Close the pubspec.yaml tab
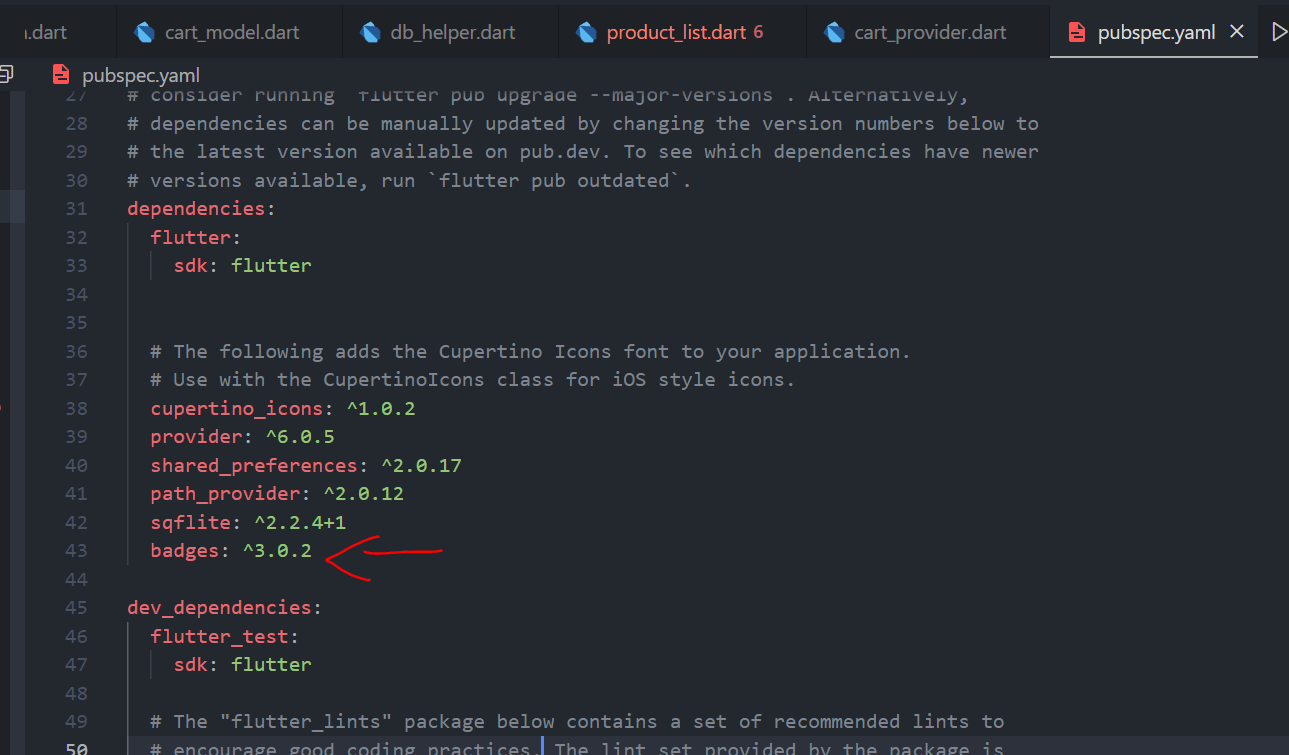Screen dimensions: 1289x755 point(1236,32)
